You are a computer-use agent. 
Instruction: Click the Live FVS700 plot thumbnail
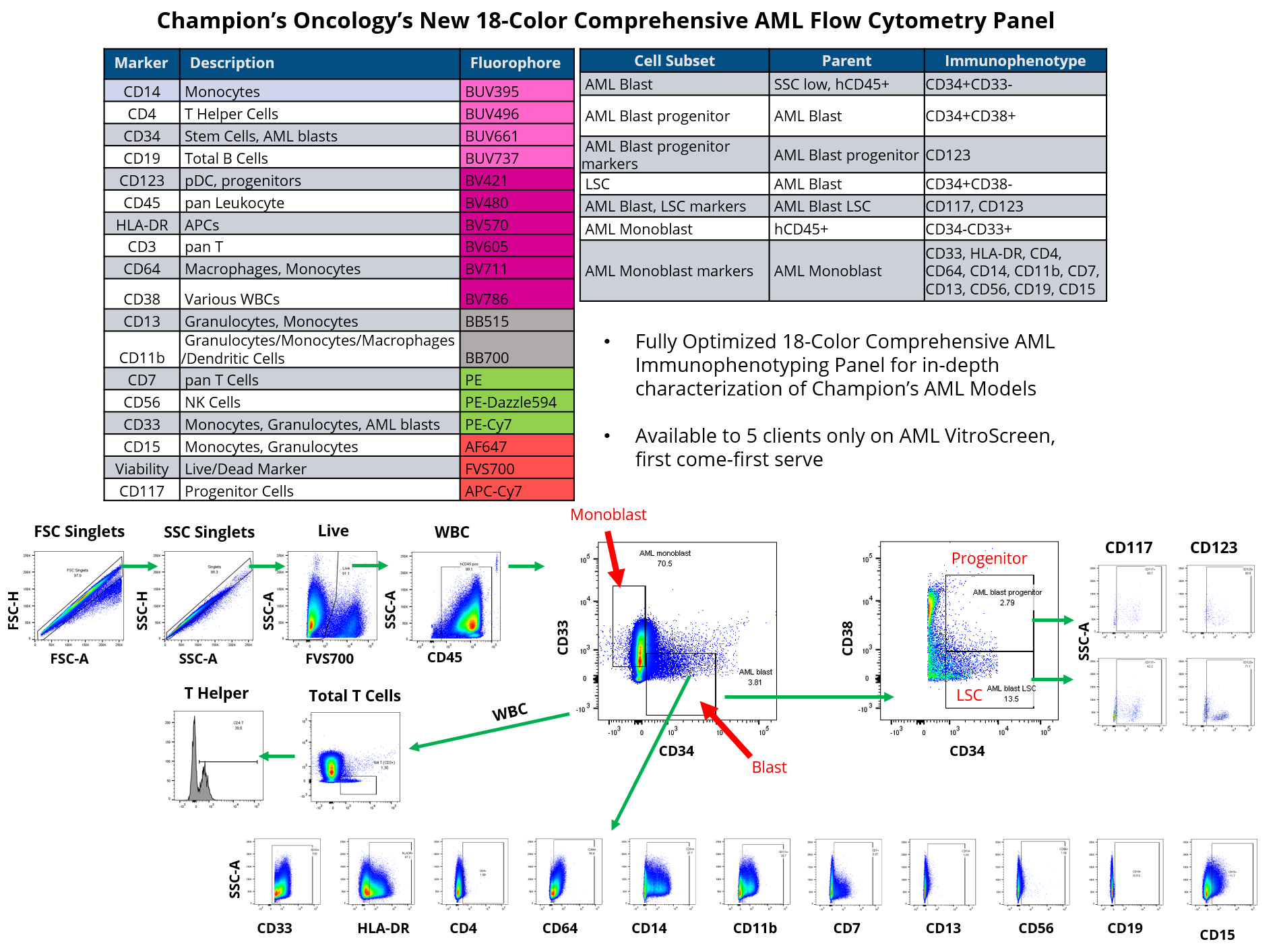coord(332,596)
